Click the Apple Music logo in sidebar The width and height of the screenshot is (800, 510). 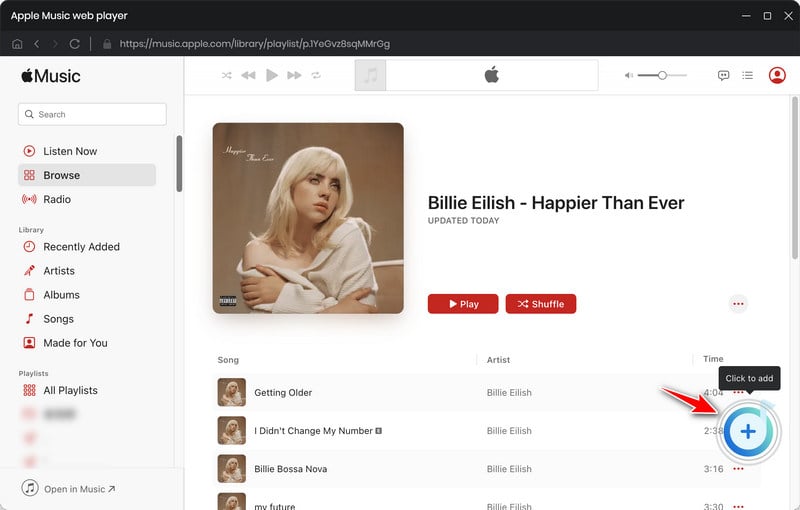point(51,76)
